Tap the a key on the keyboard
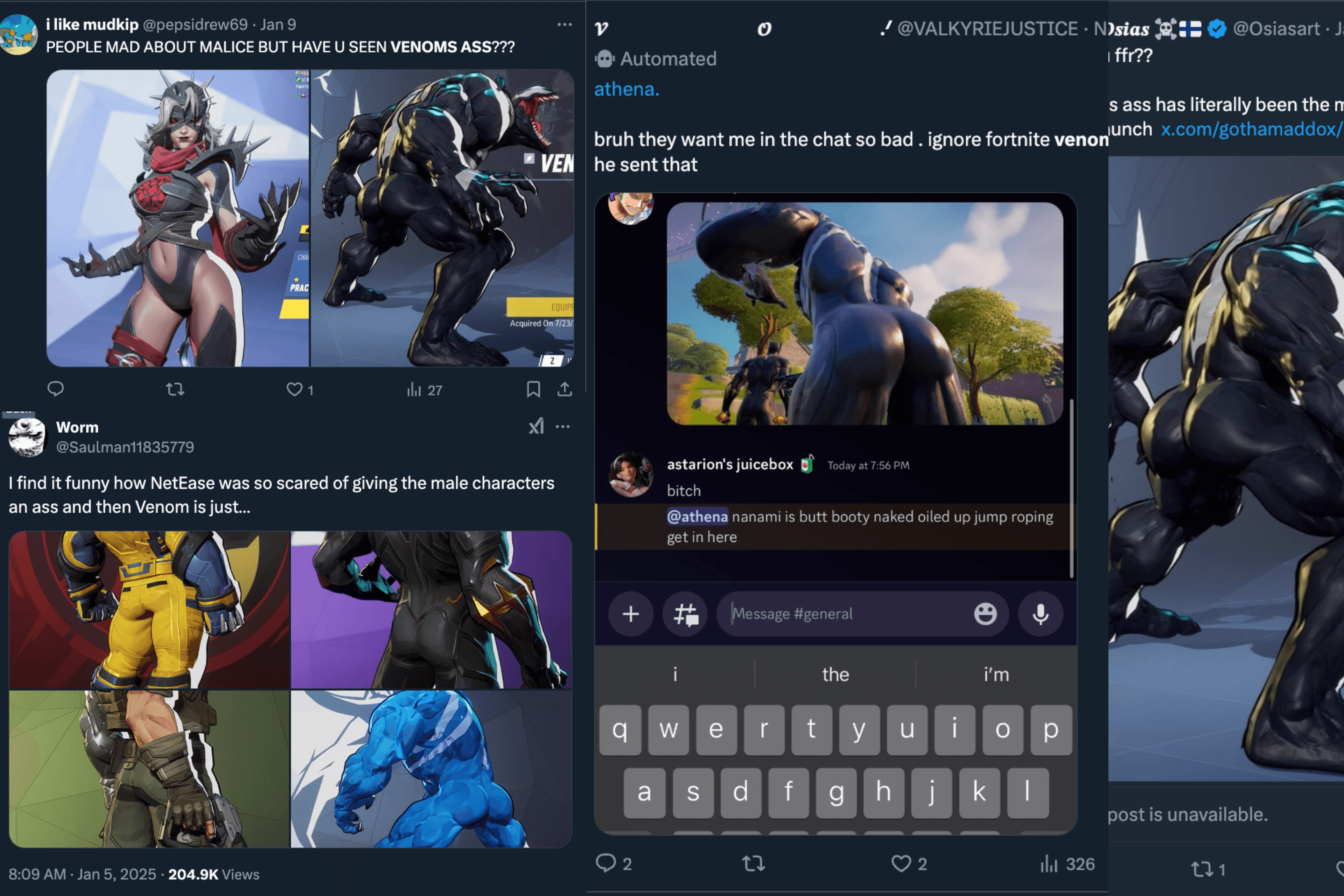 pyautogui.click(x=644, y=792)
